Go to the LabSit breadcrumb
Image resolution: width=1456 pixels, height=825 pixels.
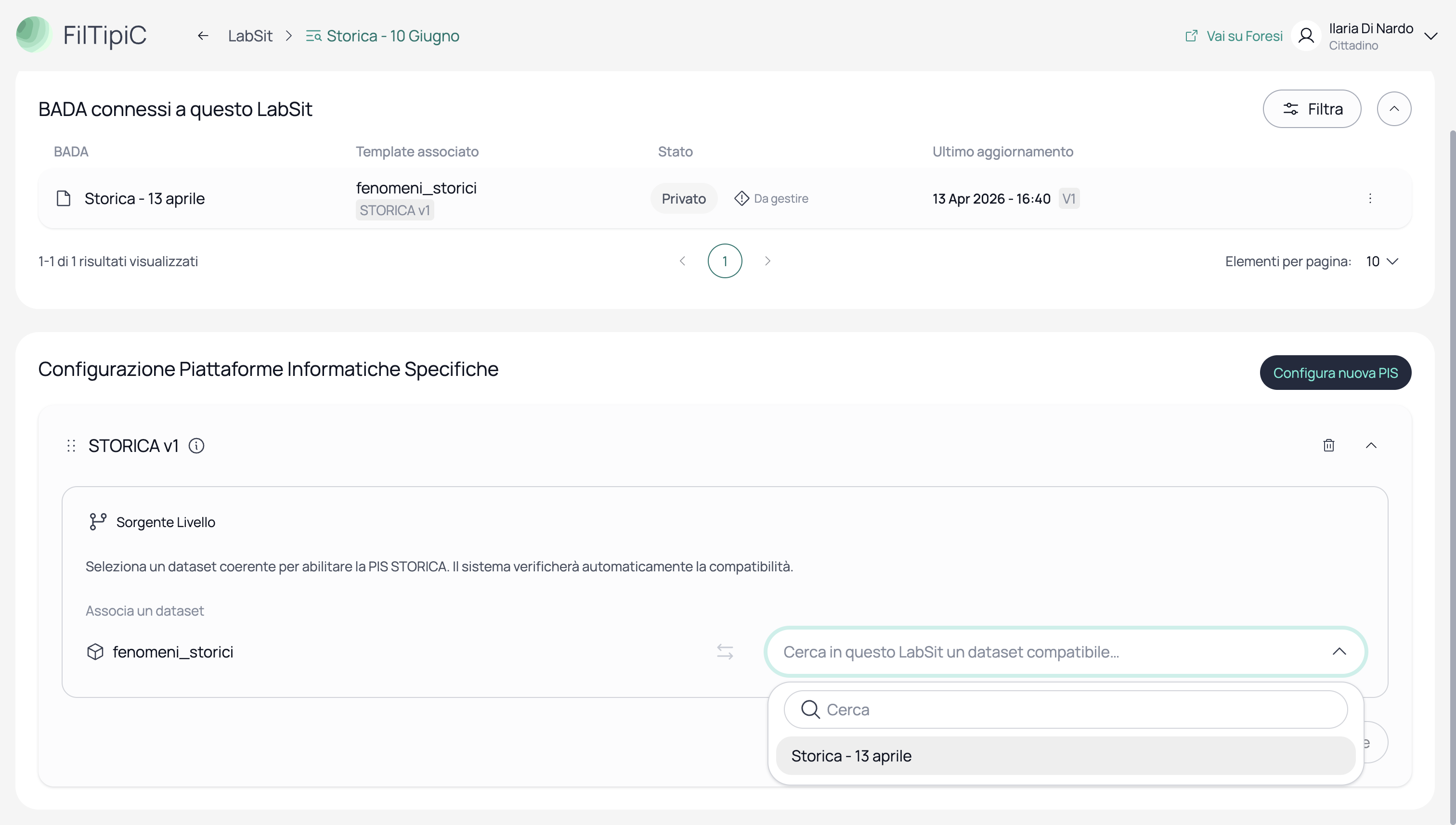click(x=250, y=36)
